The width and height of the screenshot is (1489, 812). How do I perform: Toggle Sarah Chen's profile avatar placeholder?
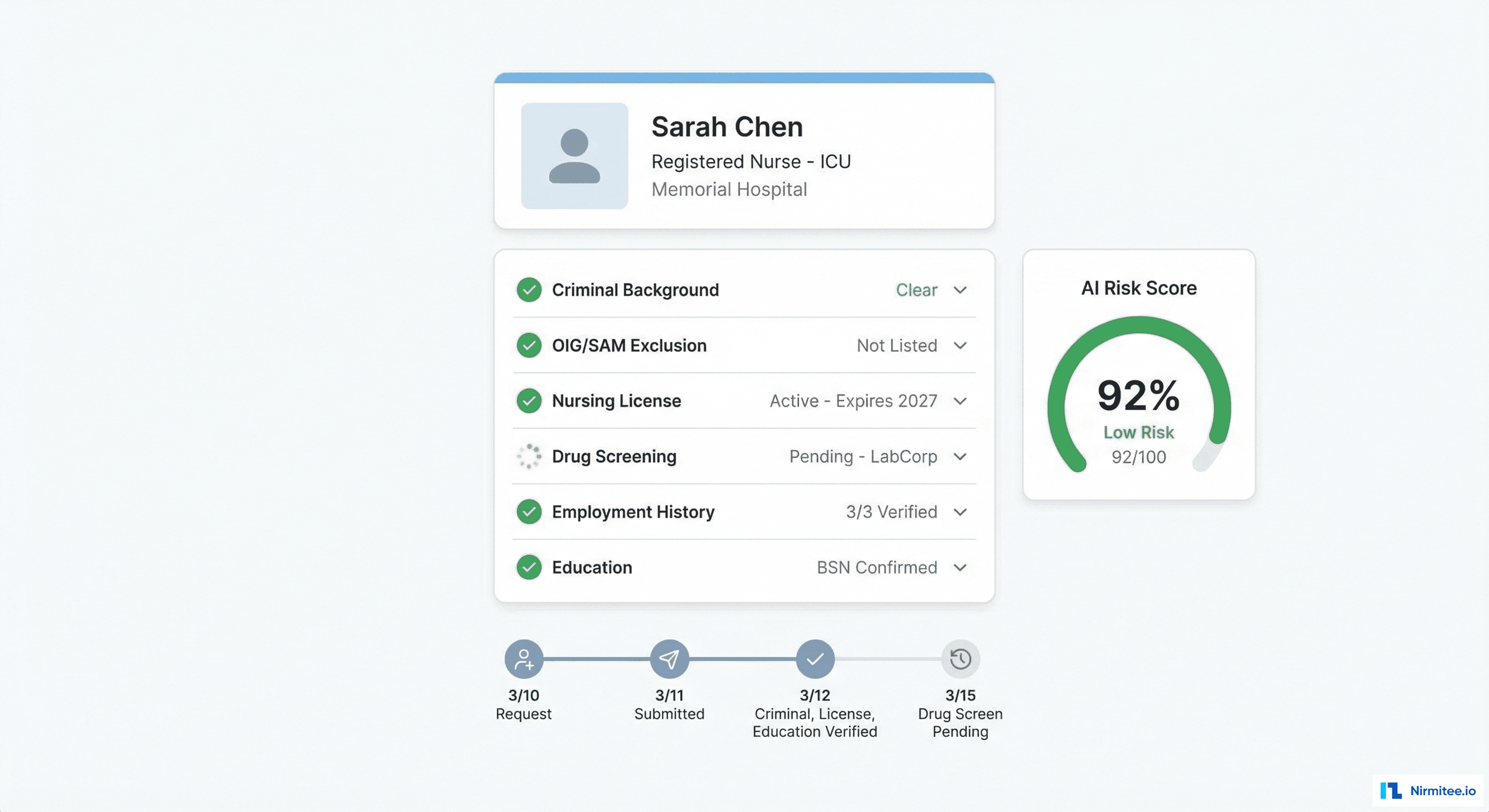(574, 156)
